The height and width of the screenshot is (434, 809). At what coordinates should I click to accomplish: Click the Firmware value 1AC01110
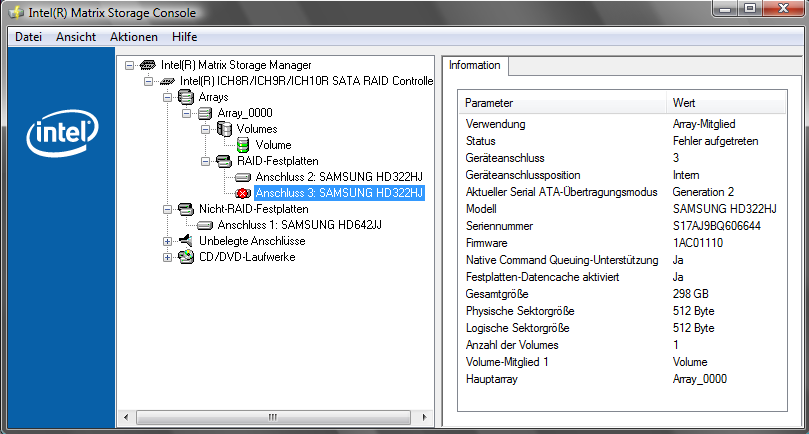coord(698,243)
